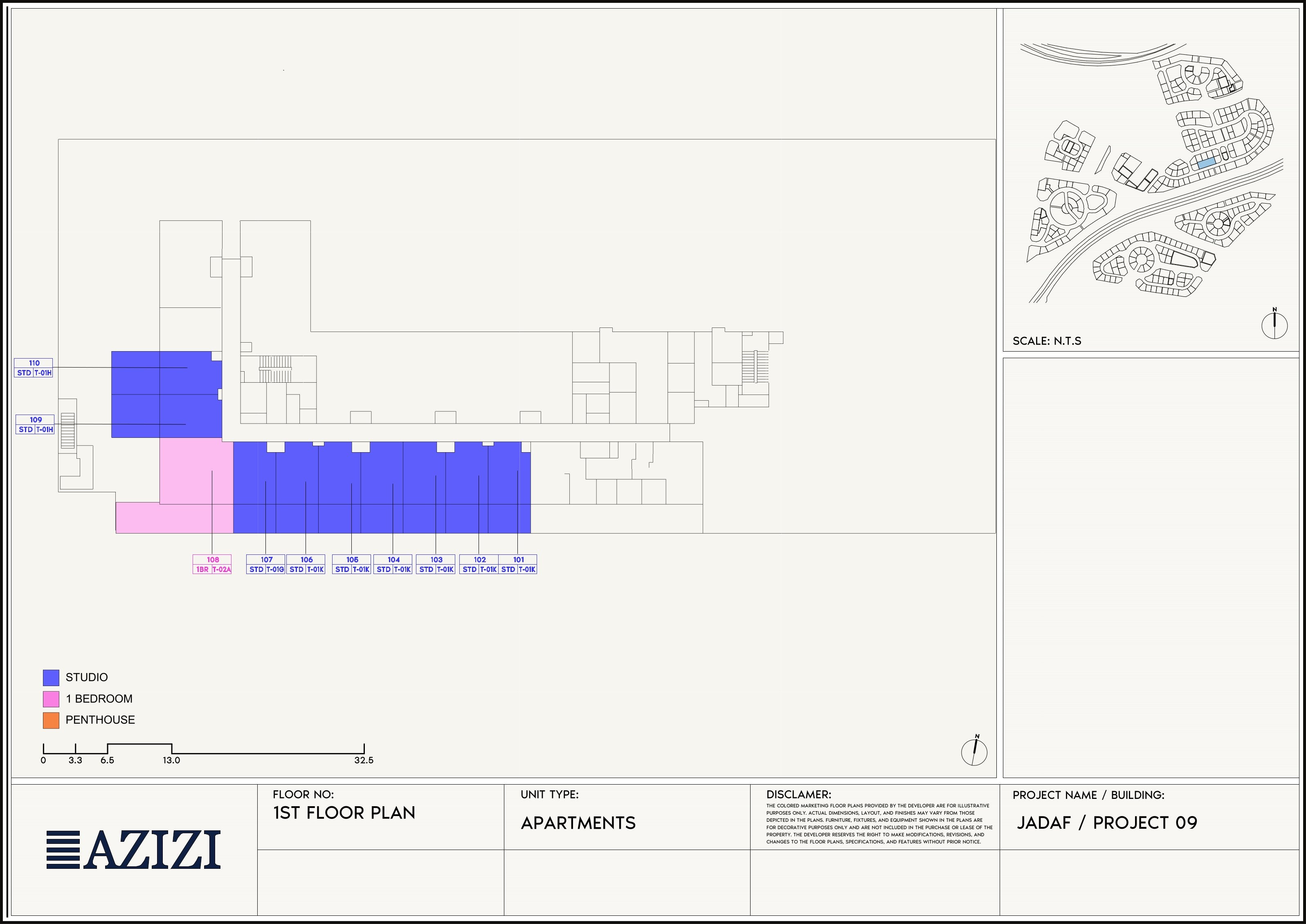Viewport: 1306px width, 924px height.
Task: Click the T-02A code under unit 108
Action: pos(222,570)
